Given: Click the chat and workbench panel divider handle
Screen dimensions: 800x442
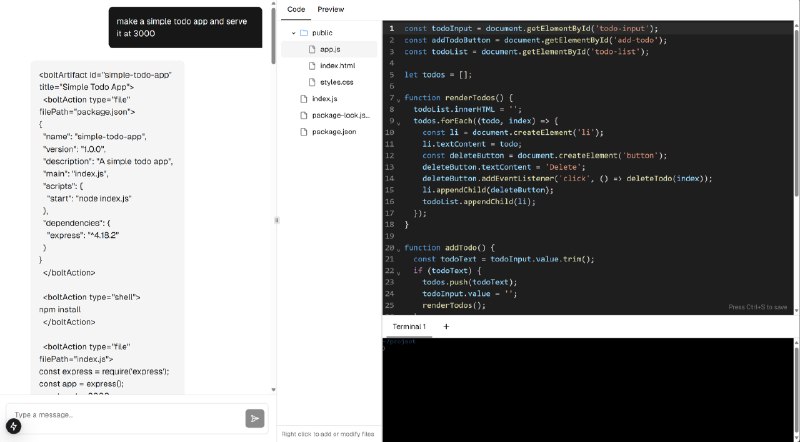Looking at the screenshot, I should pyautogui.click(x=277, y=220).
